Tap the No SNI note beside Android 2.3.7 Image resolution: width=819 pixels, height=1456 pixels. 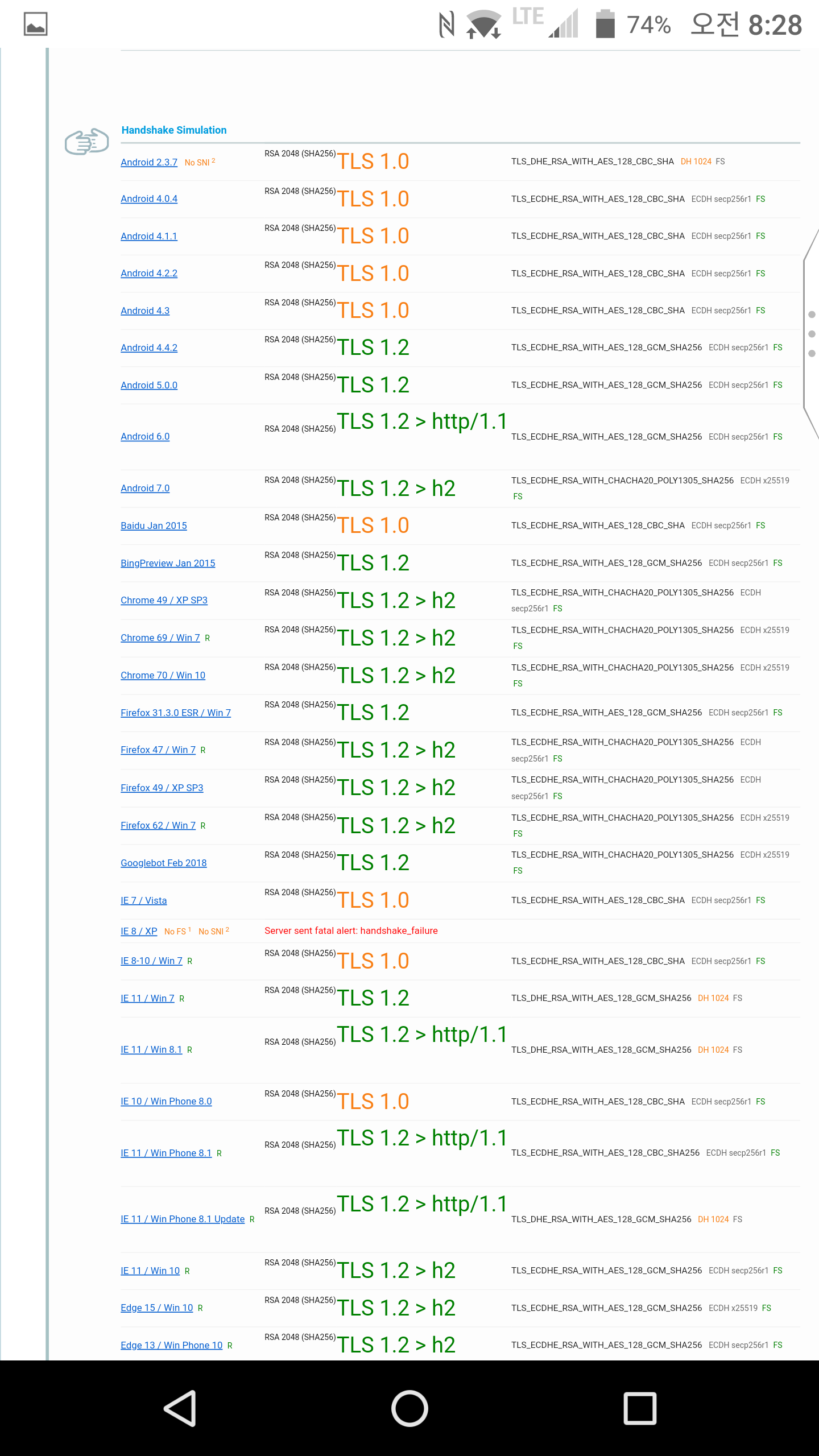200,162
